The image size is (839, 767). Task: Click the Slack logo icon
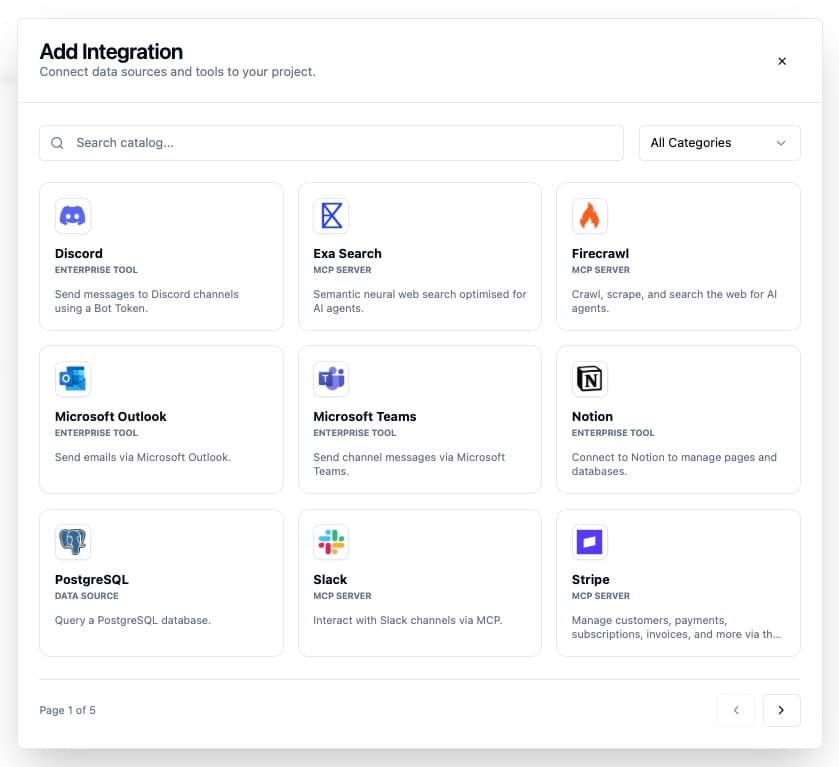coord(331,541)
